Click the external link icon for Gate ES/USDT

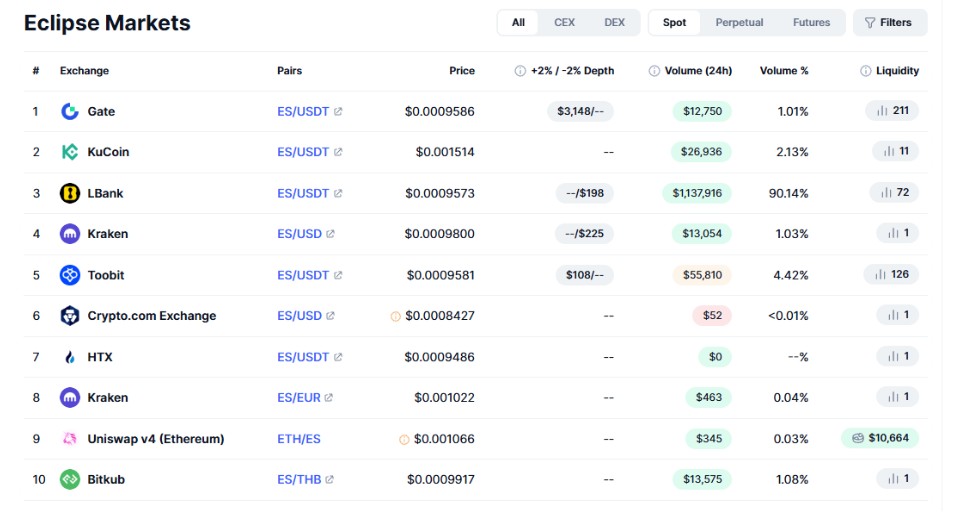[x=338, y=111]
